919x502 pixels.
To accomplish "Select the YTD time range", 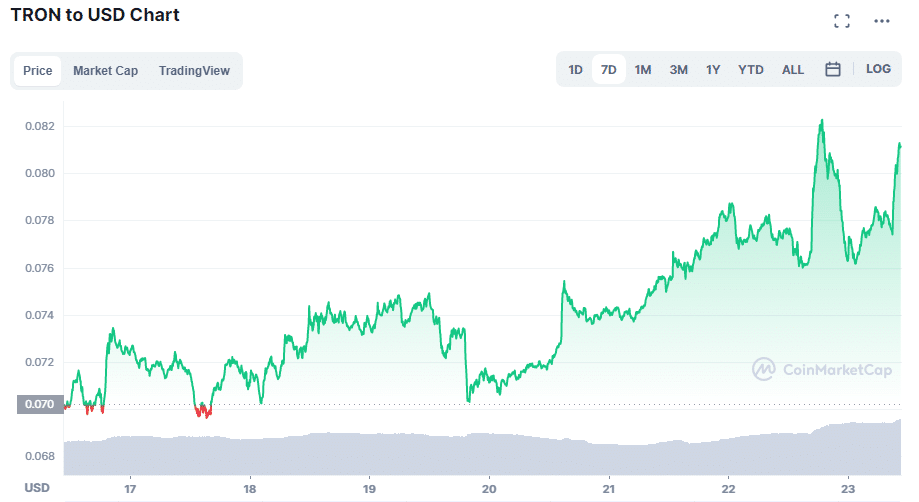I will pyautogui.click(x=751, y=70).
